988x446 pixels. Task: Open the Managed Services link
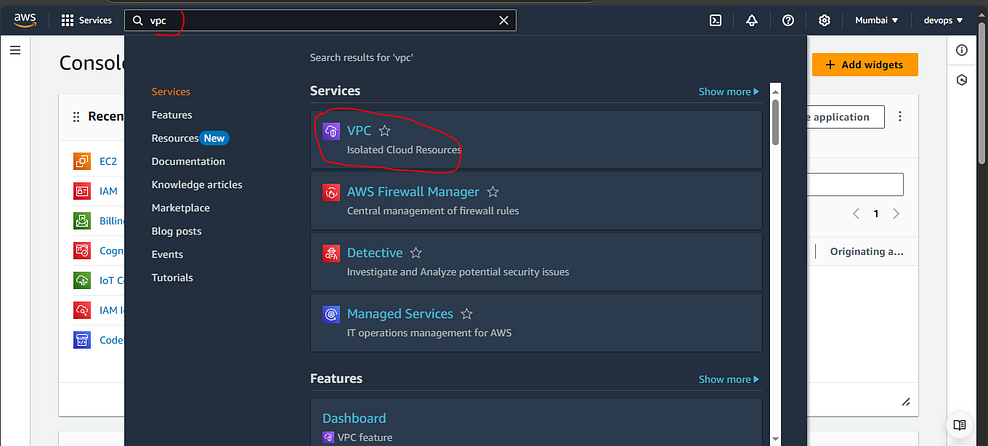pos(400,314)
